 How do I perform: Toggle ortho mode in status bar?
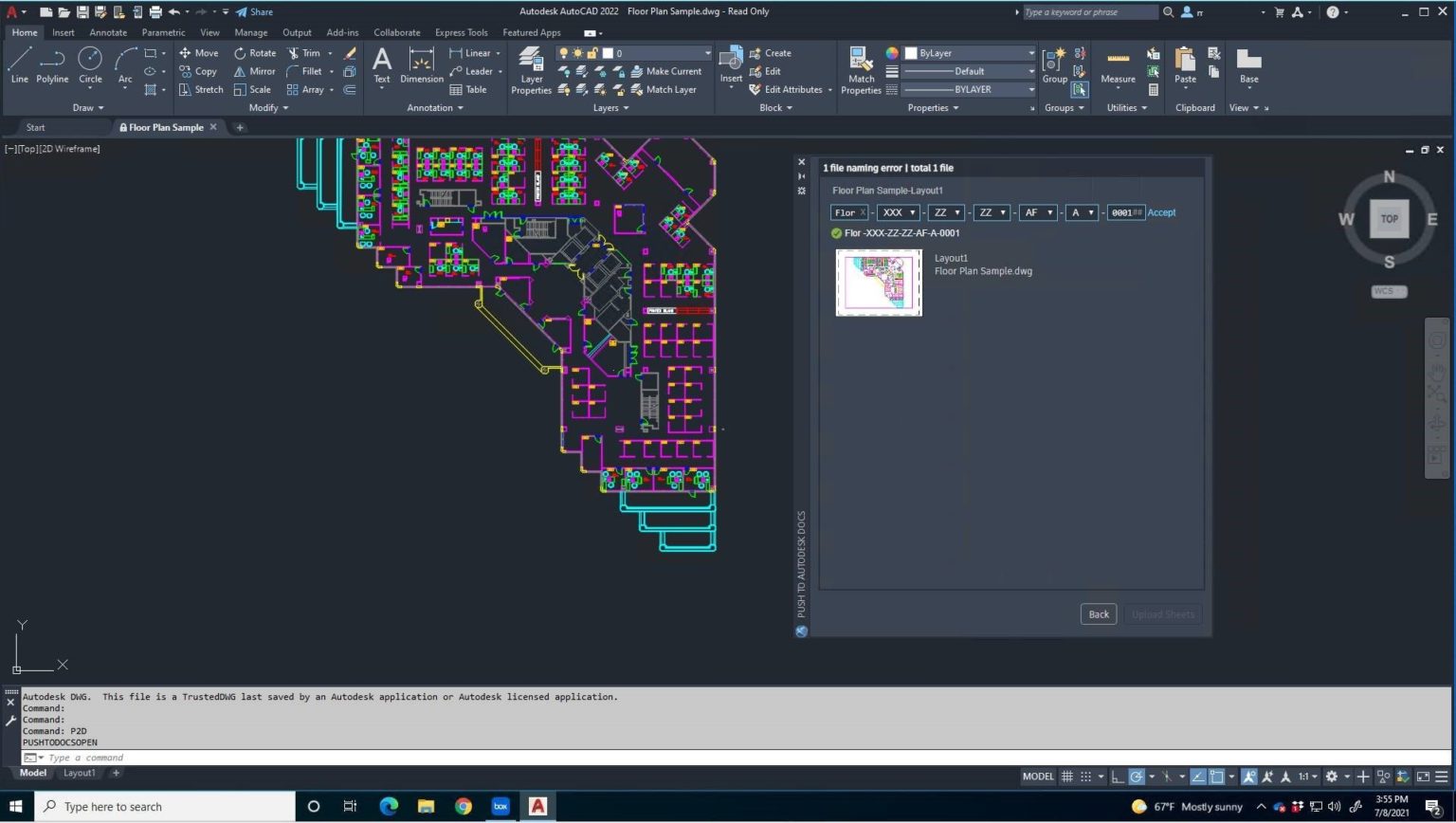pyautogui.click(x=1116, y=776)
